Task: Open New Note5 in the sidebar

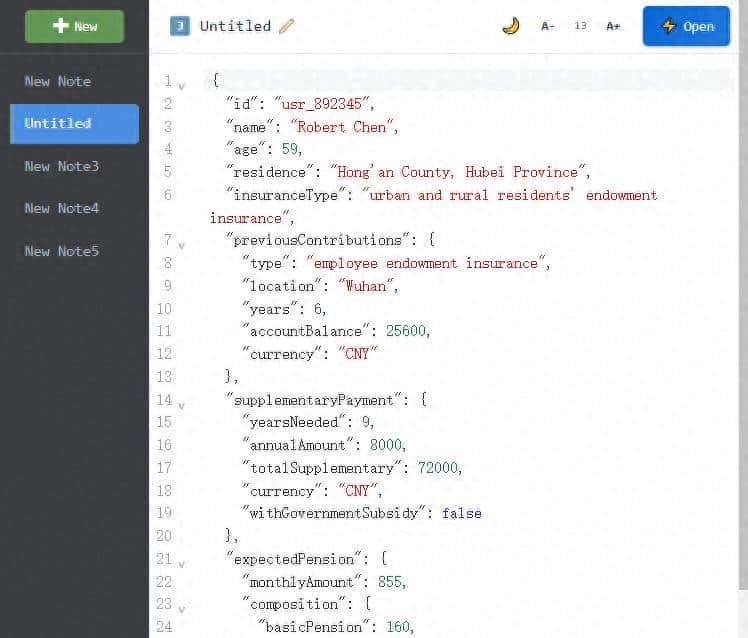Action: pyautogui.click(x=61, y=251)
